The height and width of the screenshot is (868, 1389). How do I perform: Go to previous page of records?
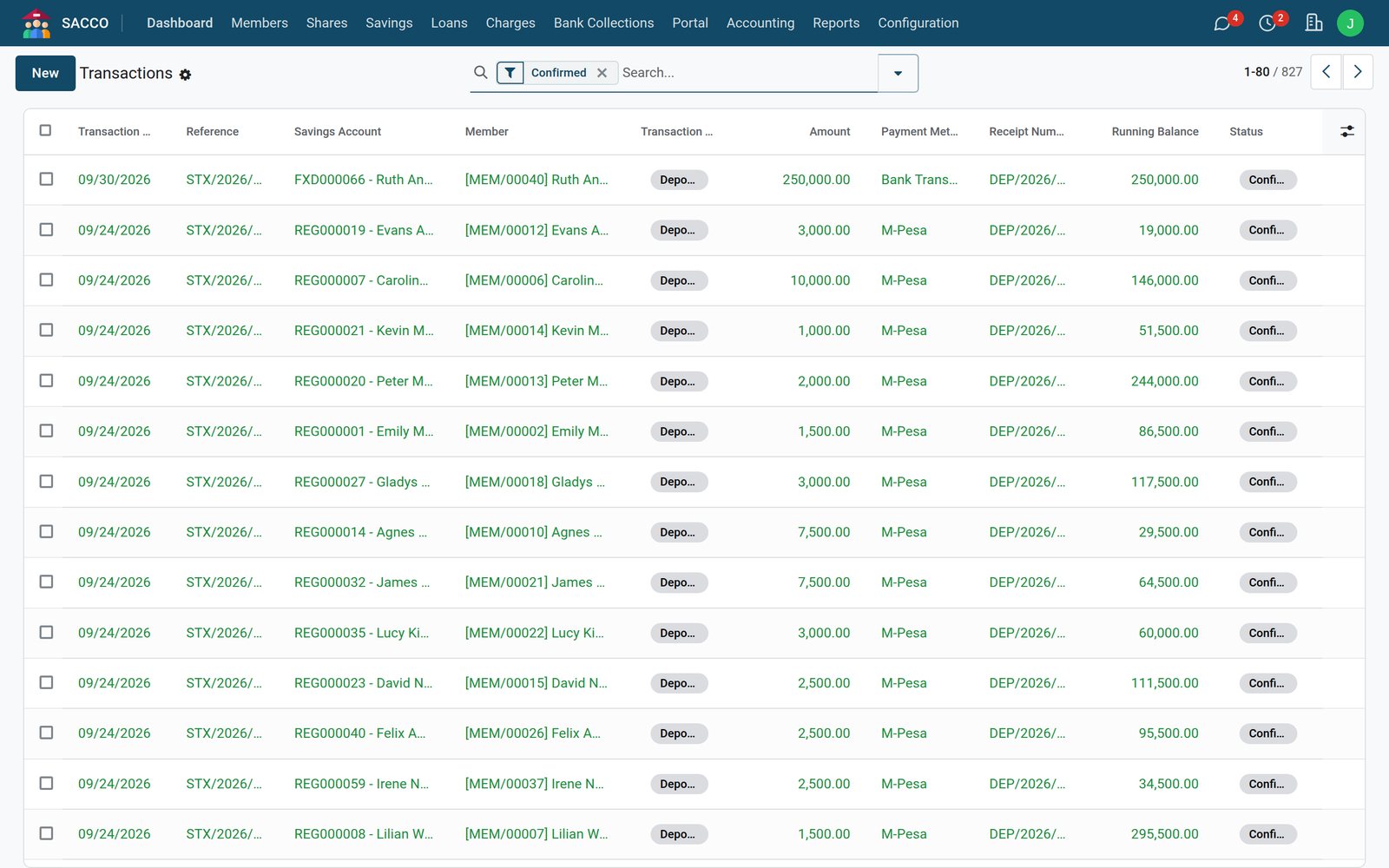1326,72
